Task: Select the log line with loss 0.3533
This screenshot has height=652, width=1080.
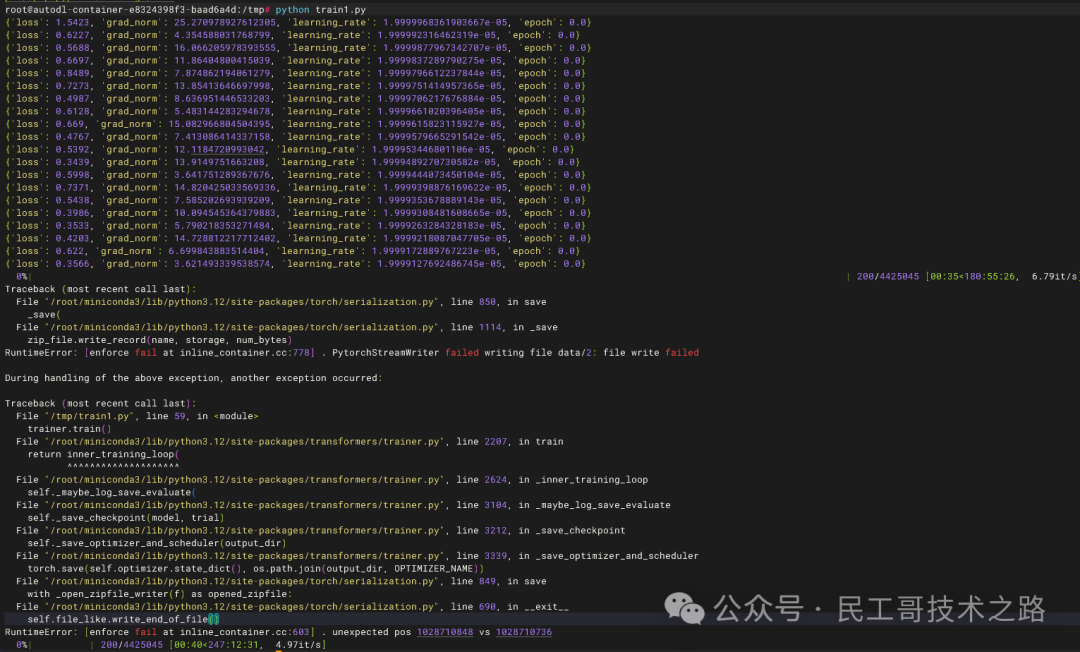Action: point(295,225)
